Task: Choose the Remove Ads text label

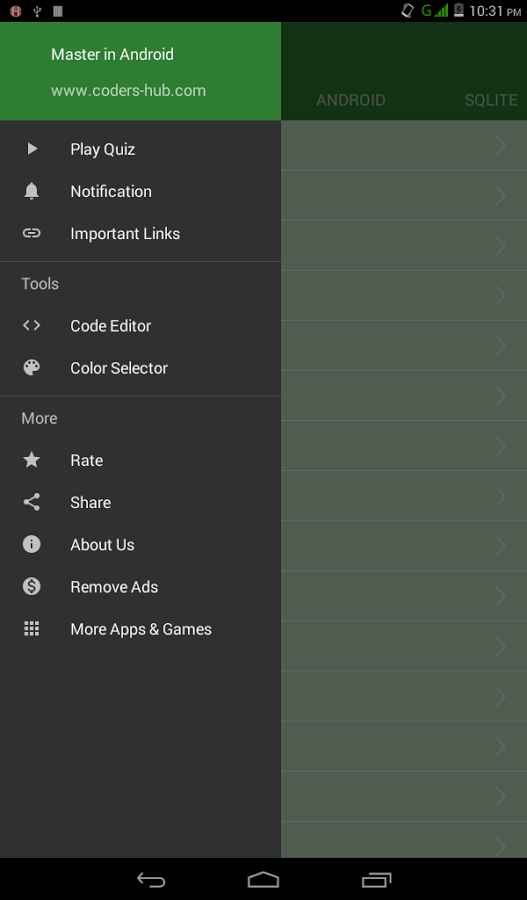Action: click(x=114, y=587)
